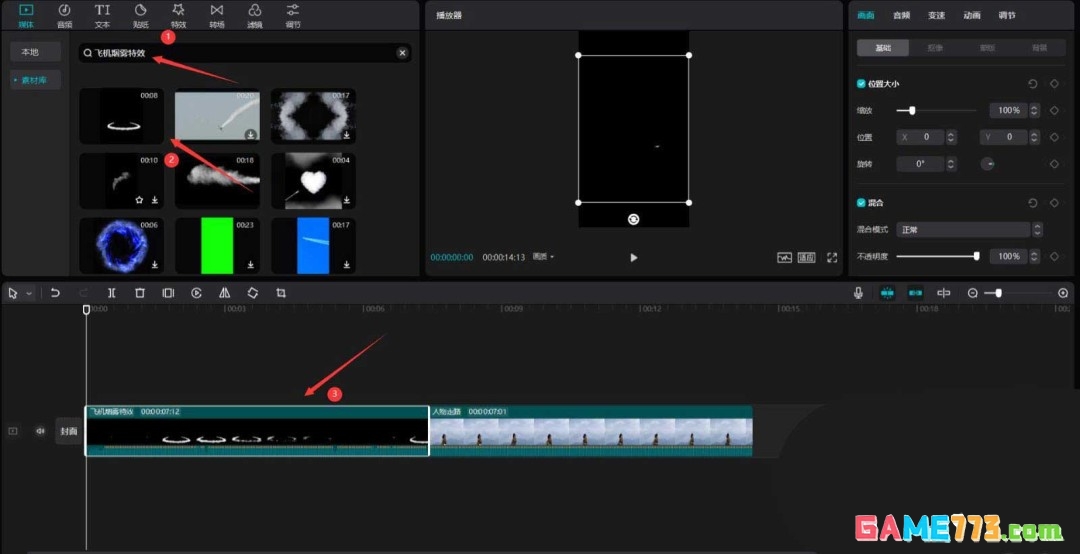Click the delete trash icon in timeline toolbar
Viewport: 1080px width, 554px height.
[140, 293]
